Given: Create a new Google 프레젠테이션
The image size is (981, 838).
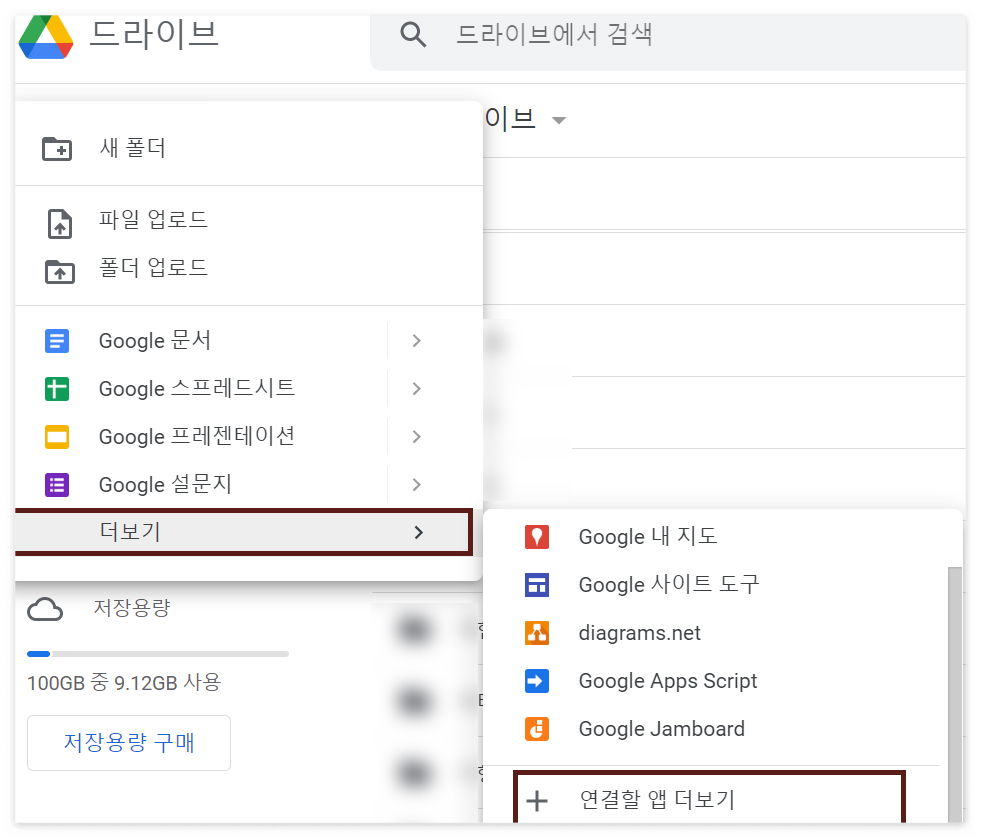Looking at the screenshot, I should pos(201,437).
